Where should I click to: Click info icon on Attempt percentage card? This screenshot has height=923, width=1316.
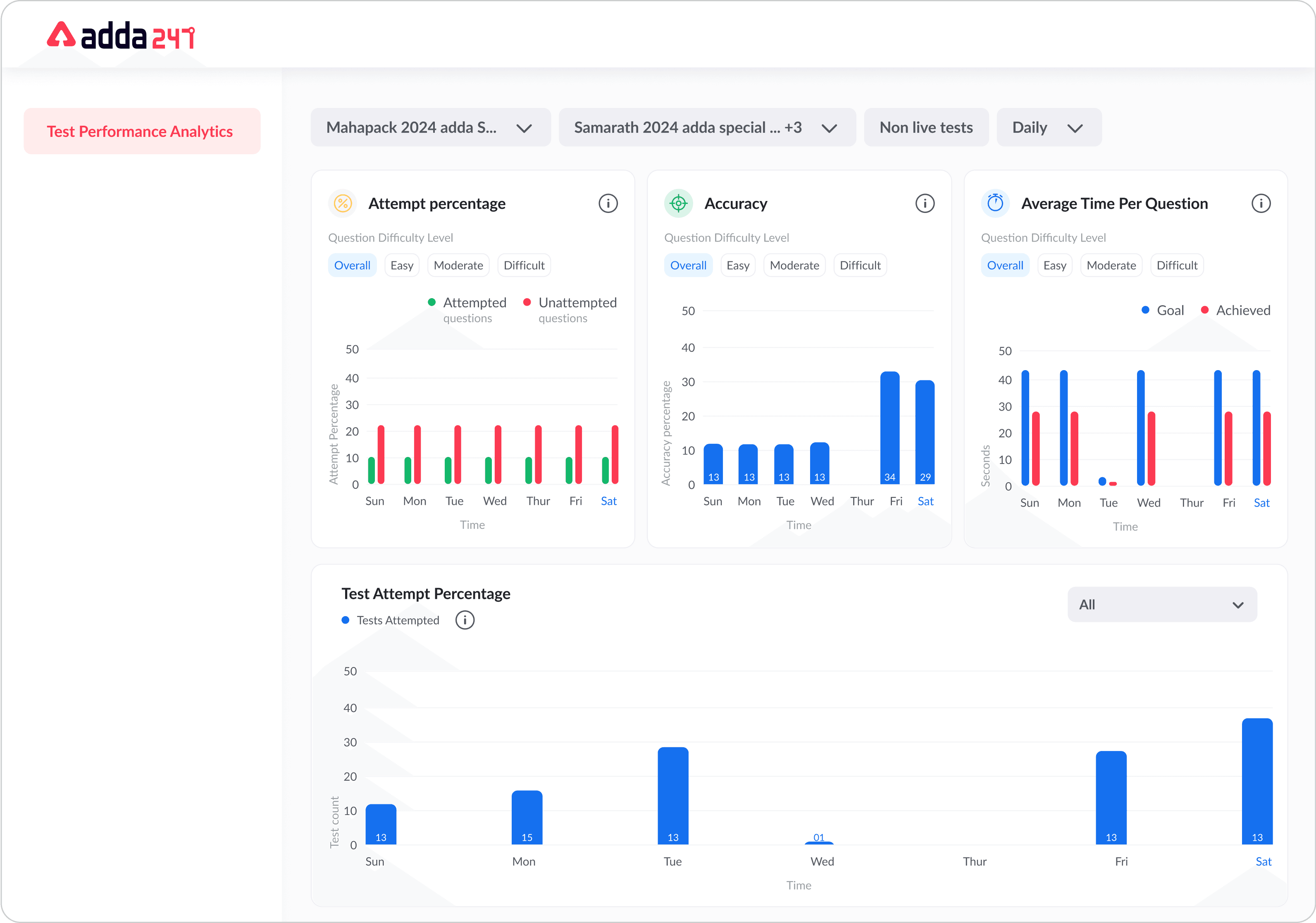(x=608, y=203)
